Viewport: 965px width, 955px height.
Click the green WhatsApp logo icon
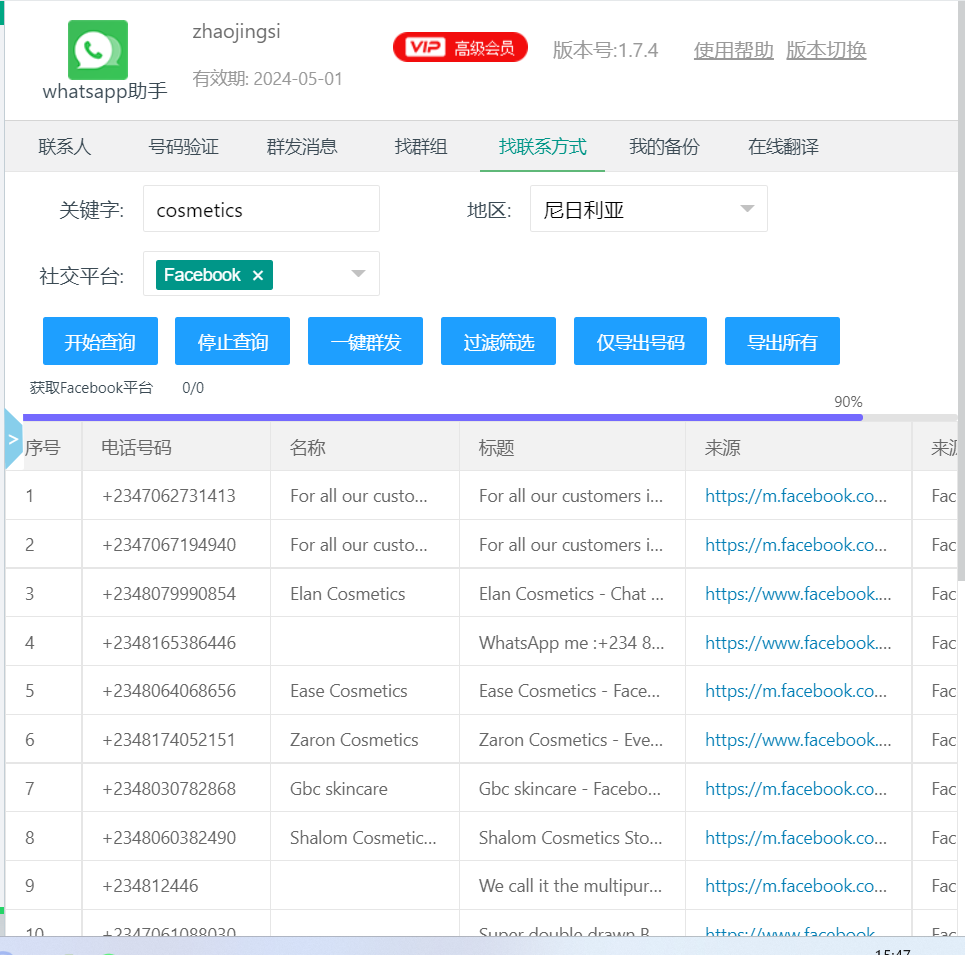point(98,50)
